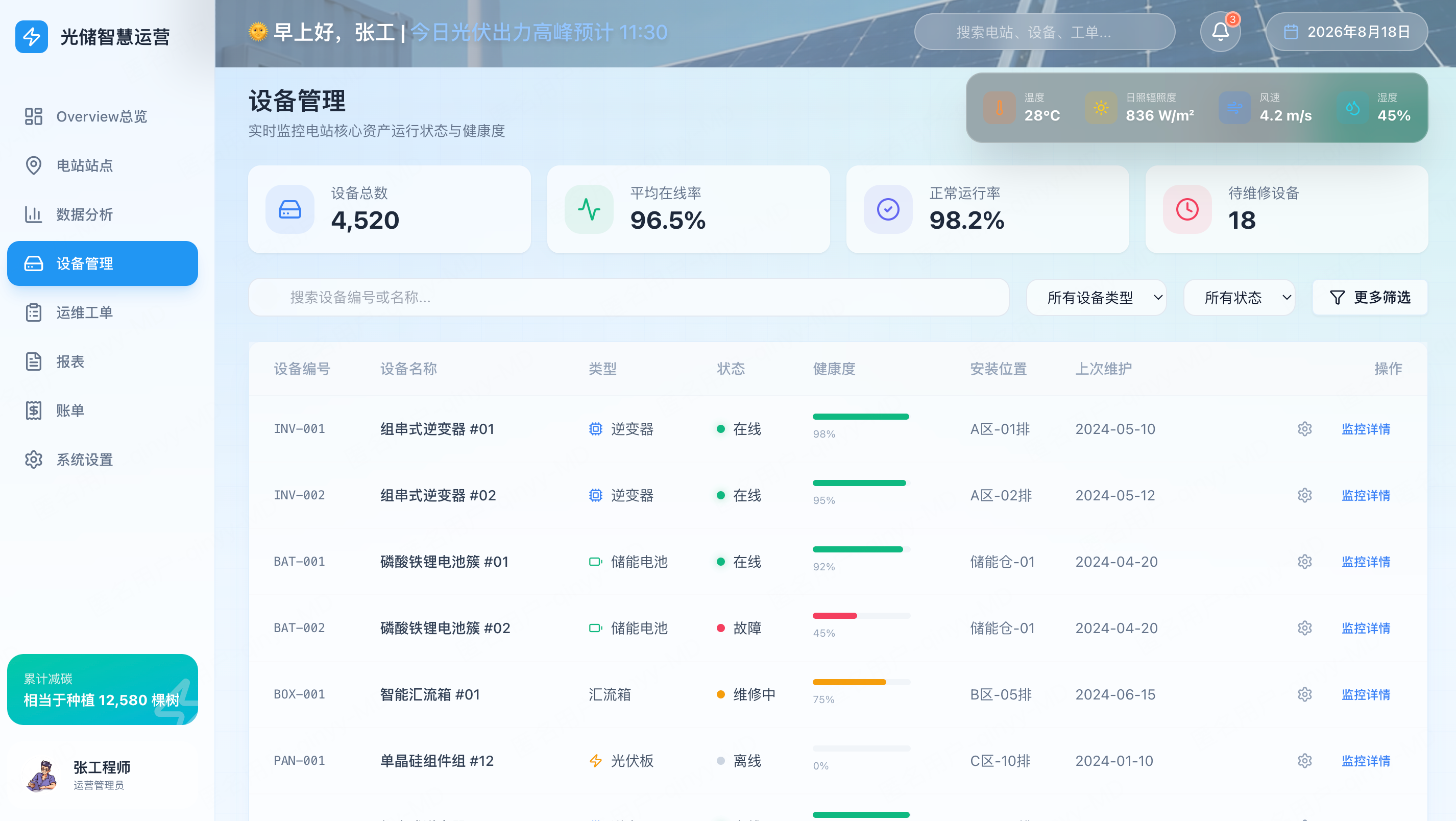The width and height of the screenshot is (1456, 821).
Task: Open settings gear for INV-002
Action: pos(1304,495)
